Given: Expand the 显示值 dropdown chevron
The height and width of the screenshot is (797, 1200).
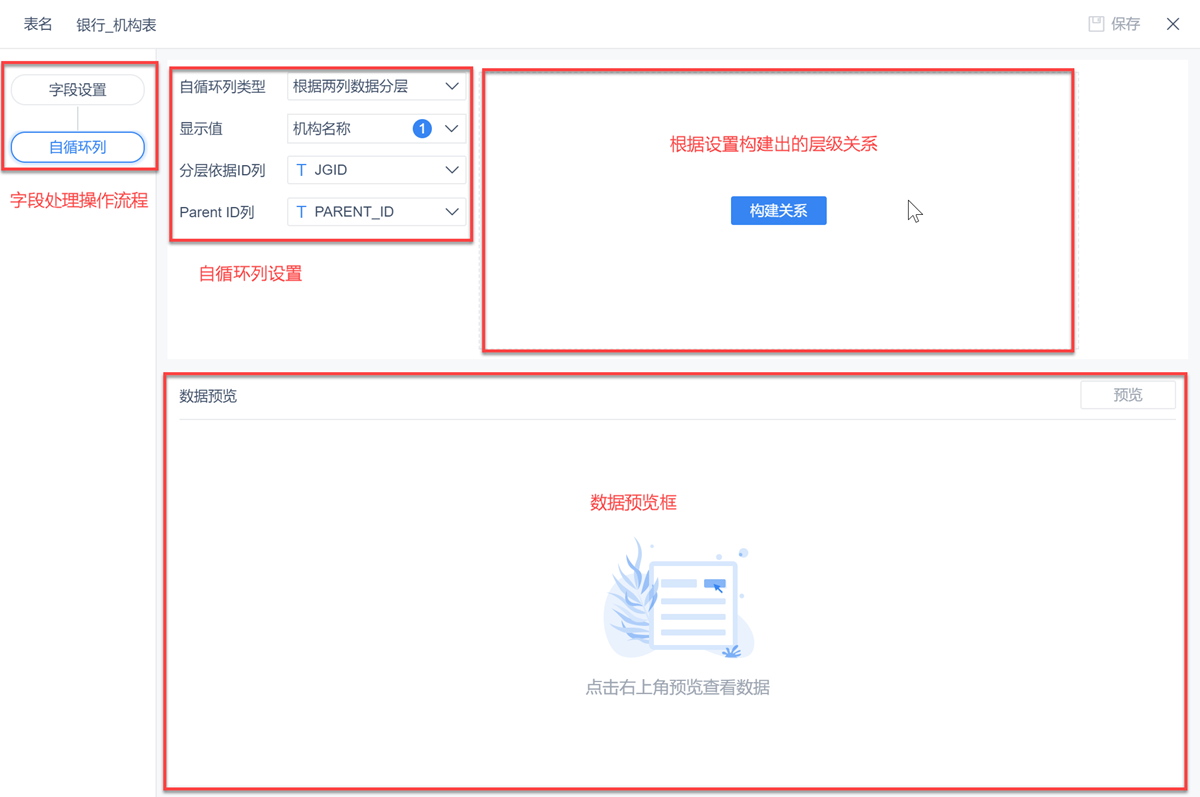Looking at the screenshot, I should click(x=451, y=129).
